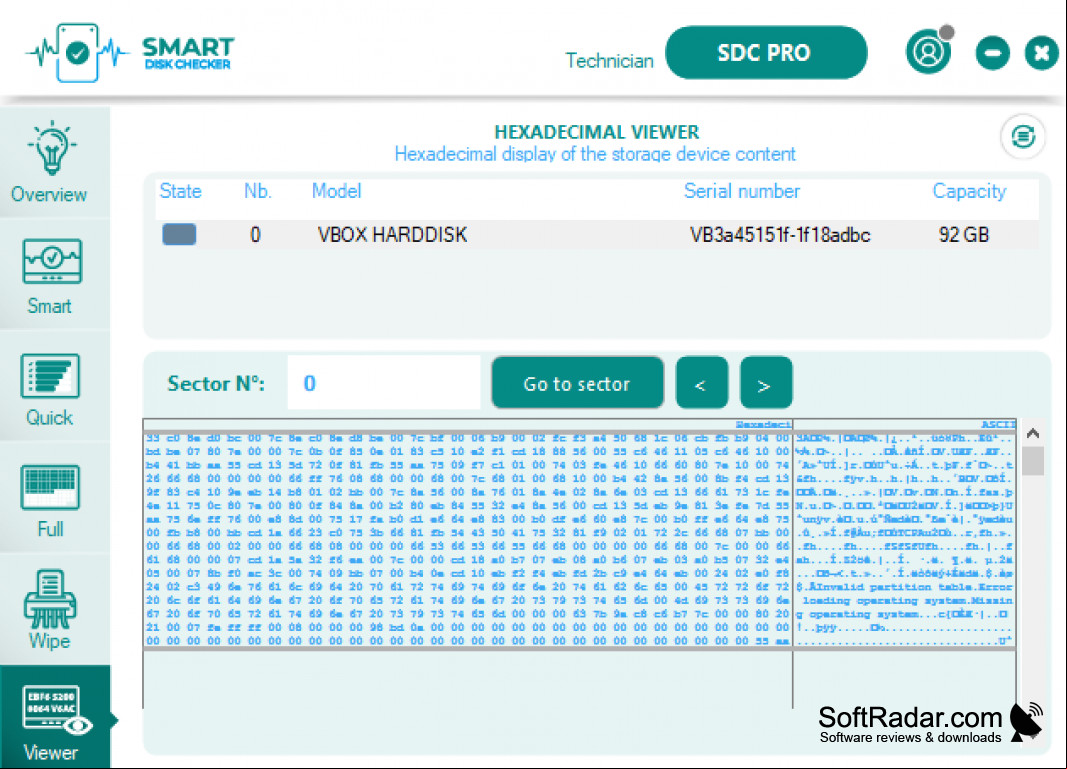
Task: Click the user account icon
Action: 928,52
